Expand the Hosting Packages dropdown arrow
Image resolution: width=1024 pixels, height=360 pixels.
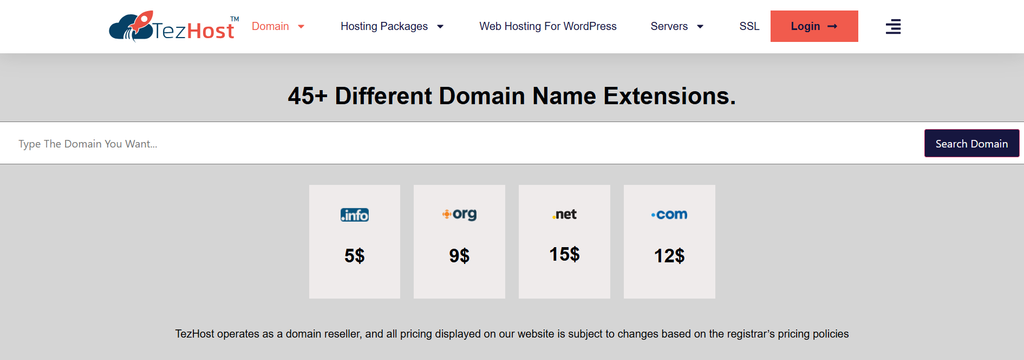point(440,27)
